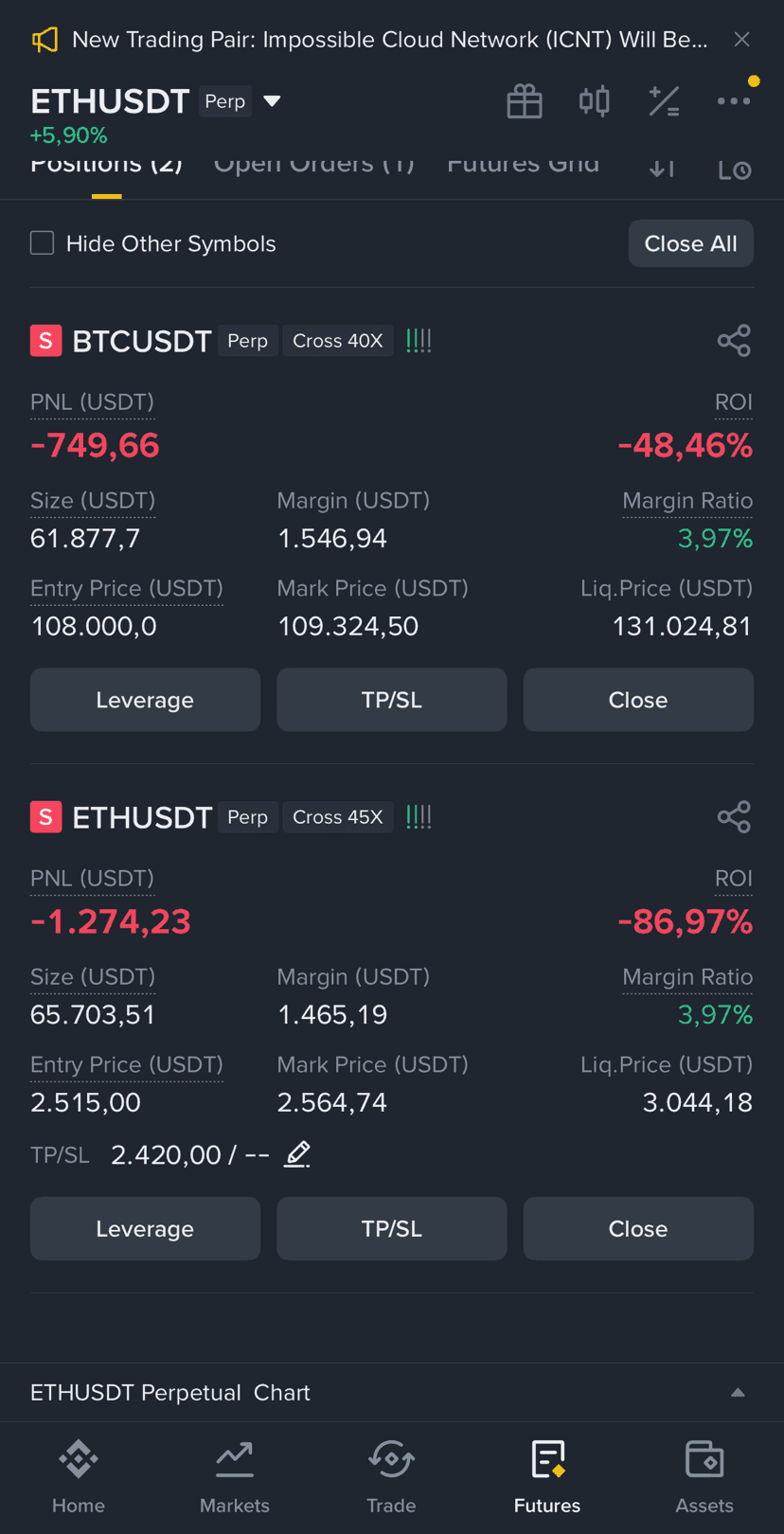Open Cross 40X margin mode selector
Screen dimensions: 784x1534
(338, 341)
